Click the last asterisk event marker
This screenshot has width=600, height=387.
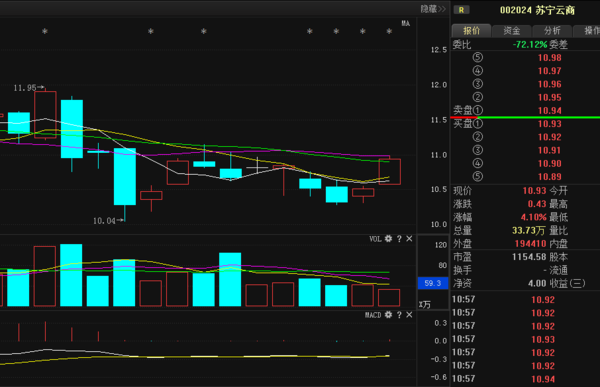pyautogui.click(x=389, y=31)
